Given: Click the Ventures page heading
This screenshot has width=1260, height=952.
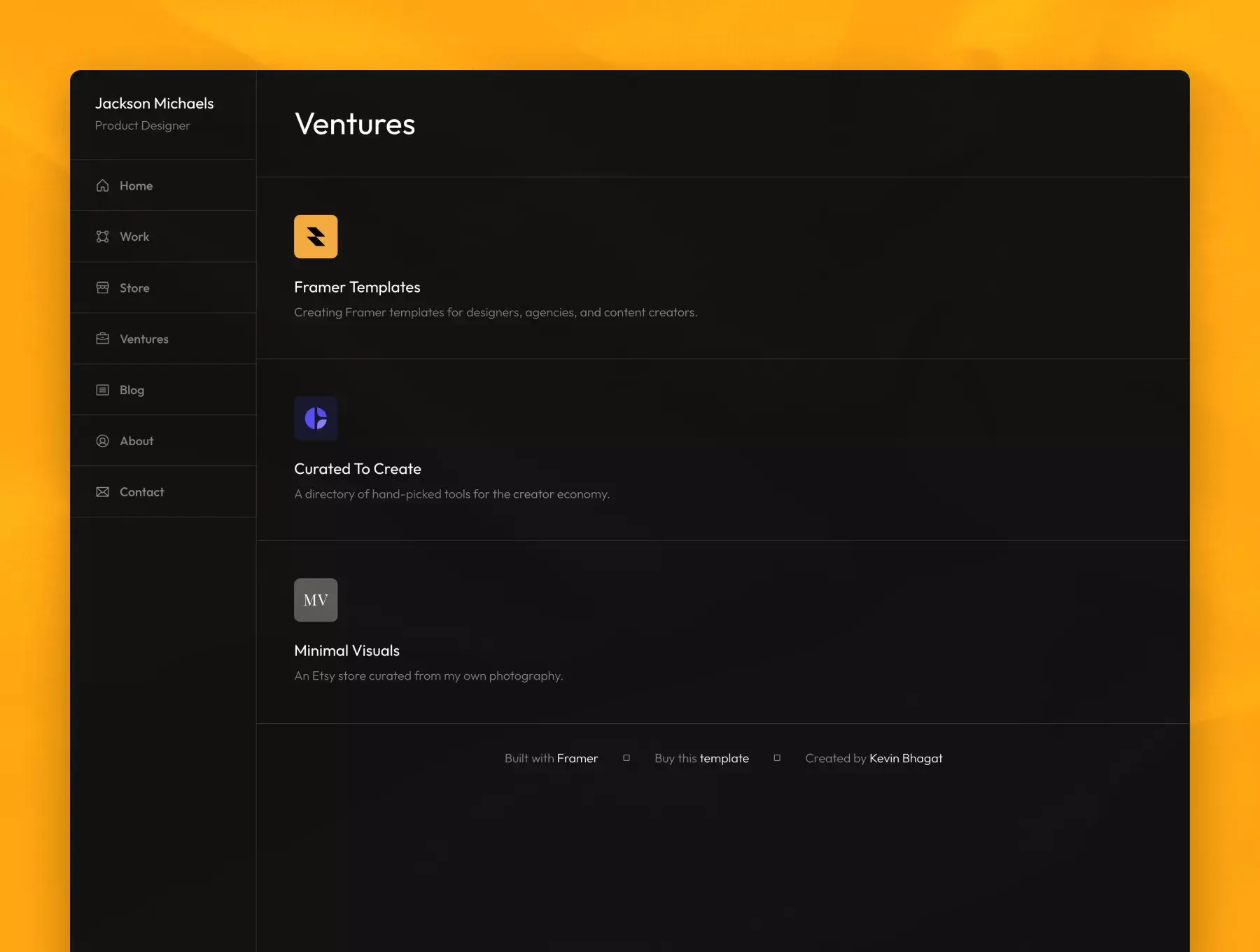Looking at the screenshot, I should tap(355, 124).
